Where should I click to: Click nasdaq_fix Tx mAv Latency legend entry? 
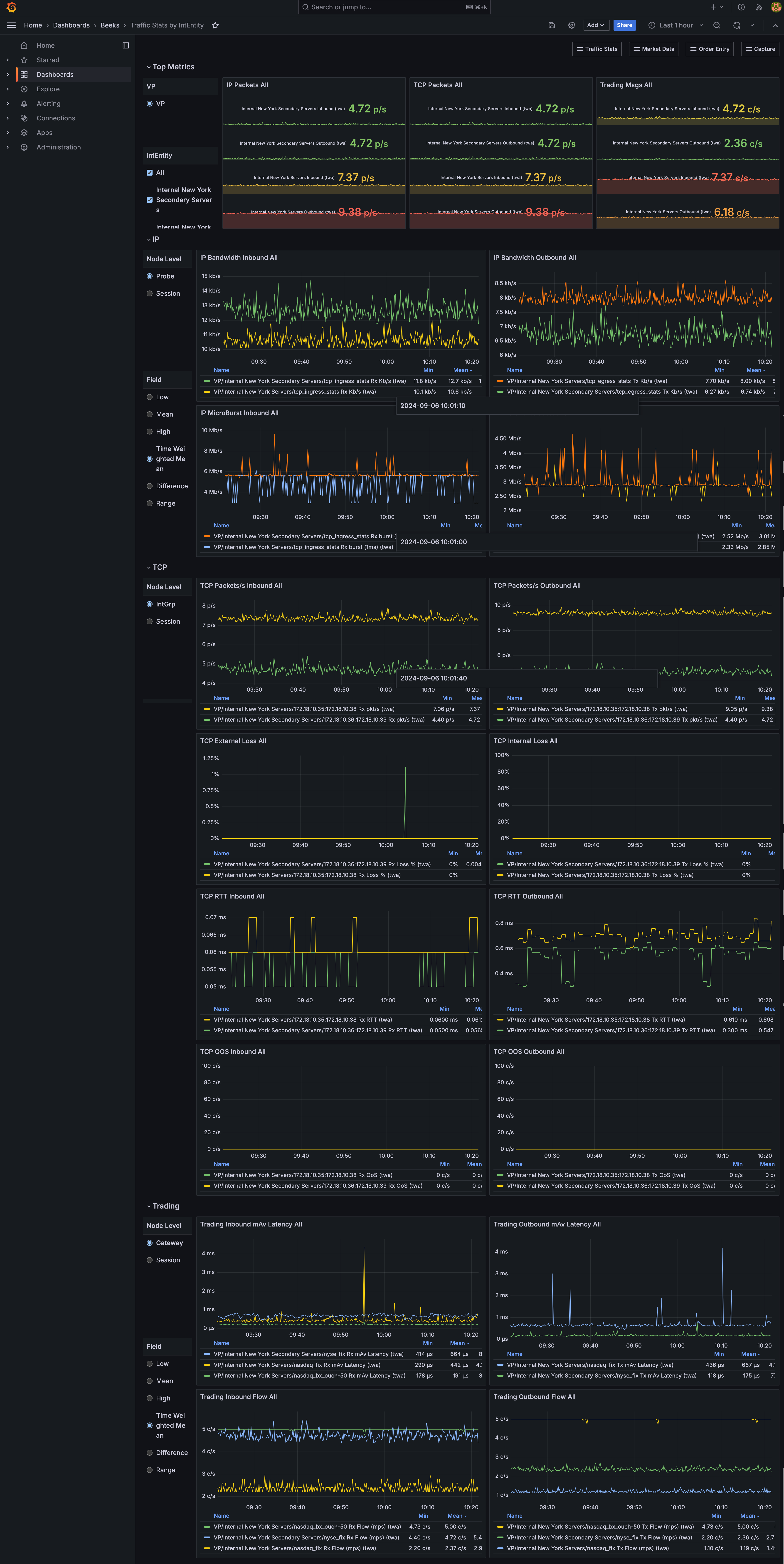pos(590,1365)
